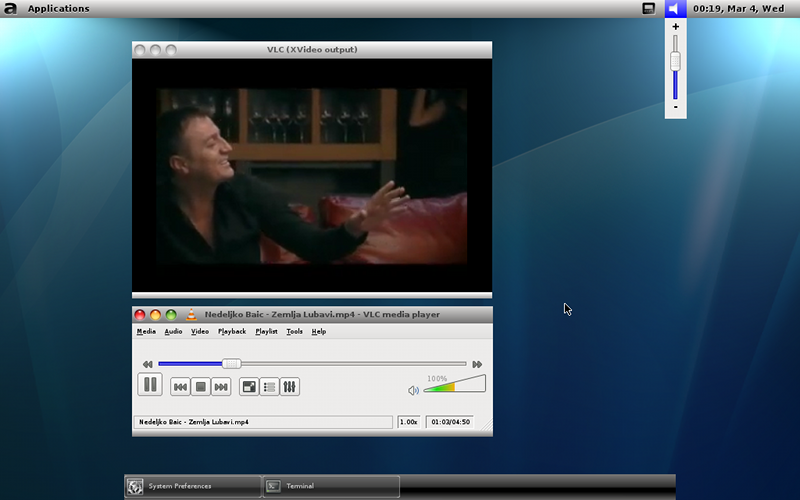The image size is (800, 500).
Task: Click the VLC cone icon in title bar
Action: (x=191, y=315)
